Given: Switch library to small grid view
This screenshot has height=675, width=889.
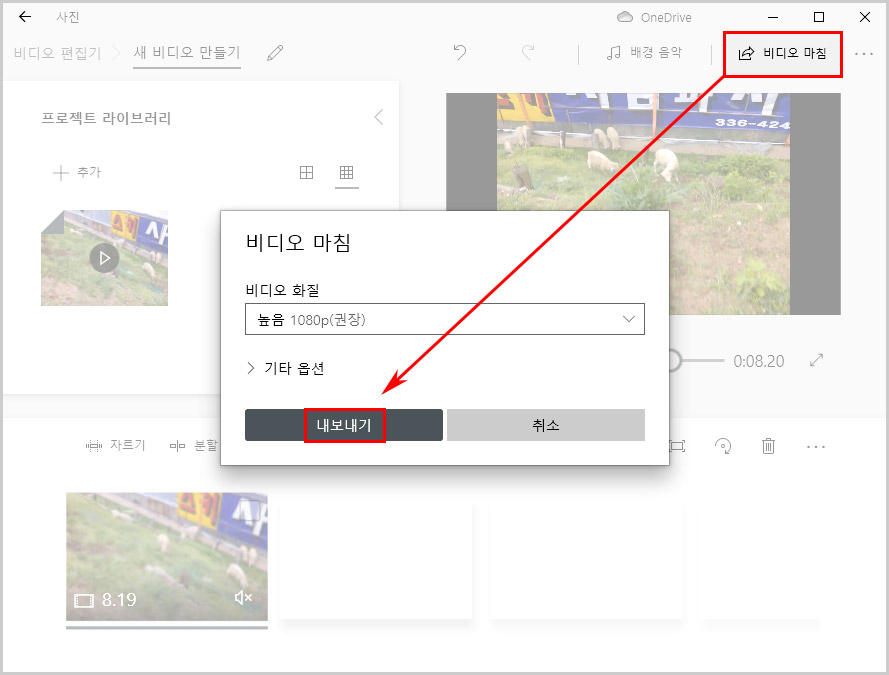Looking at the screenshot, I should (346, 172).
